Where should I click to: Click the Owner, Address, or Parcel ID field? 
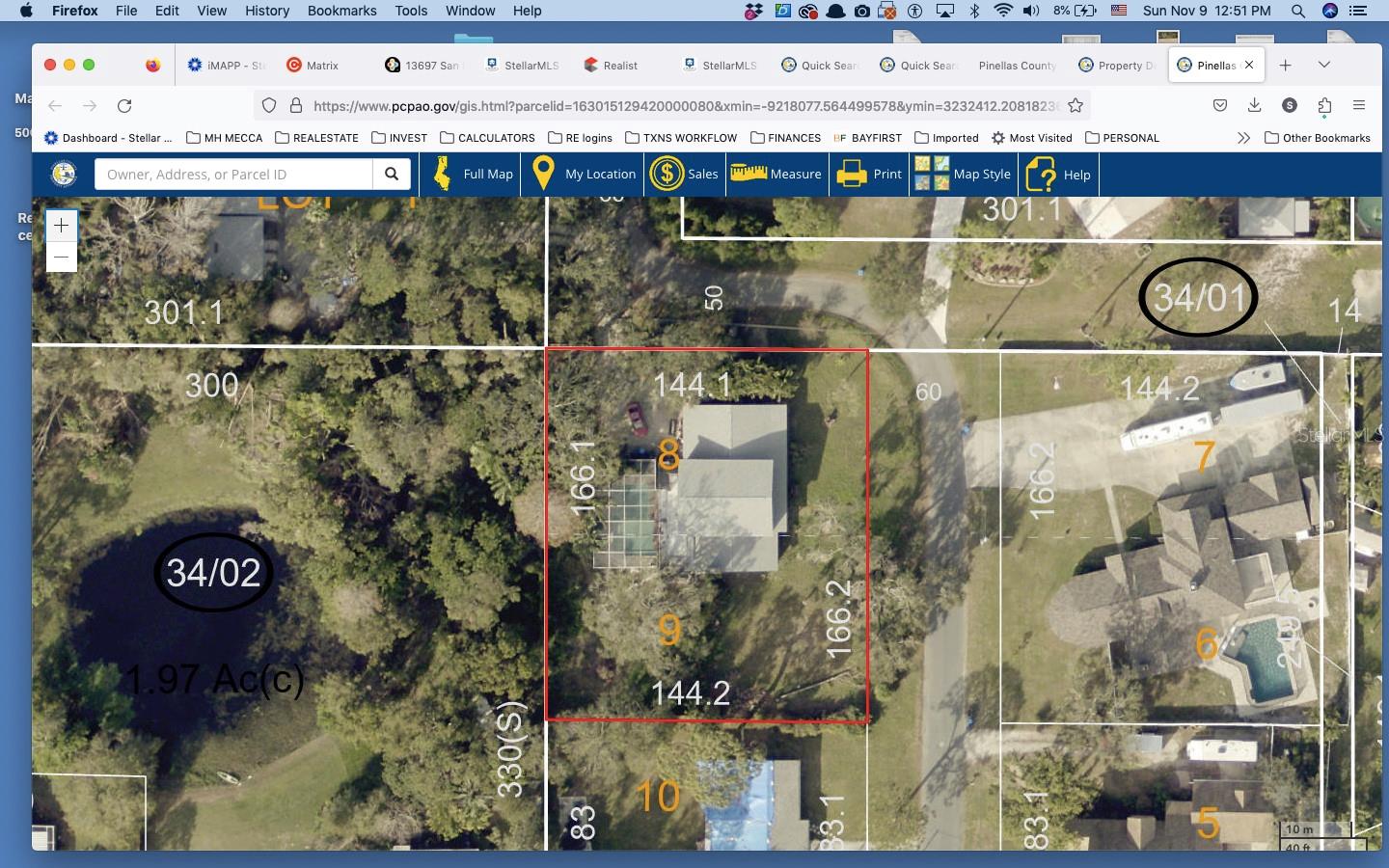pyautogui.click(x=231, y=174)
